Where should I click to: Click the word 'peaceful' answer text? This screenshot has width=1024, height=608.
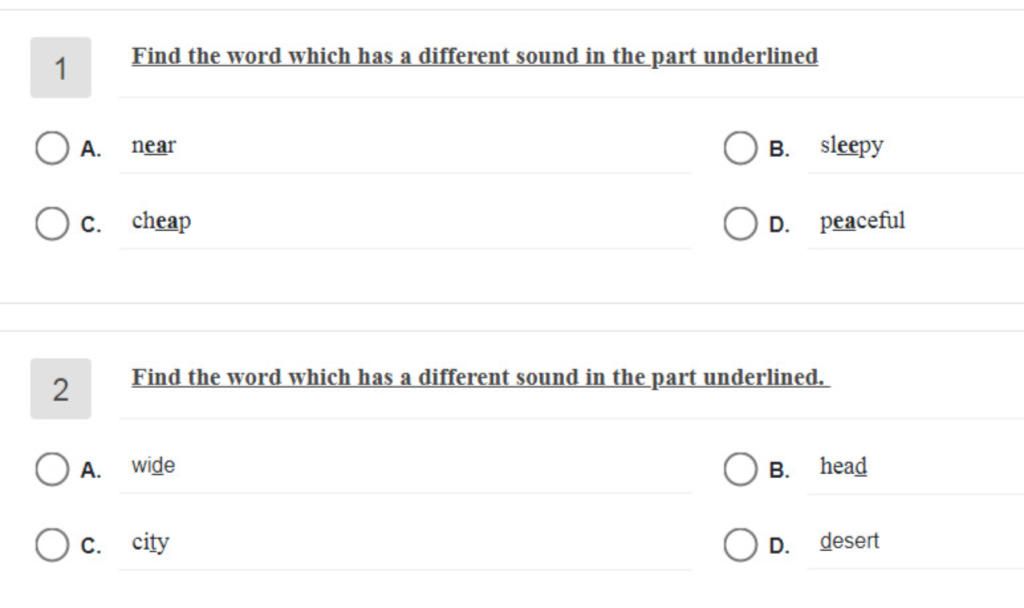click(x=863, y=221)
